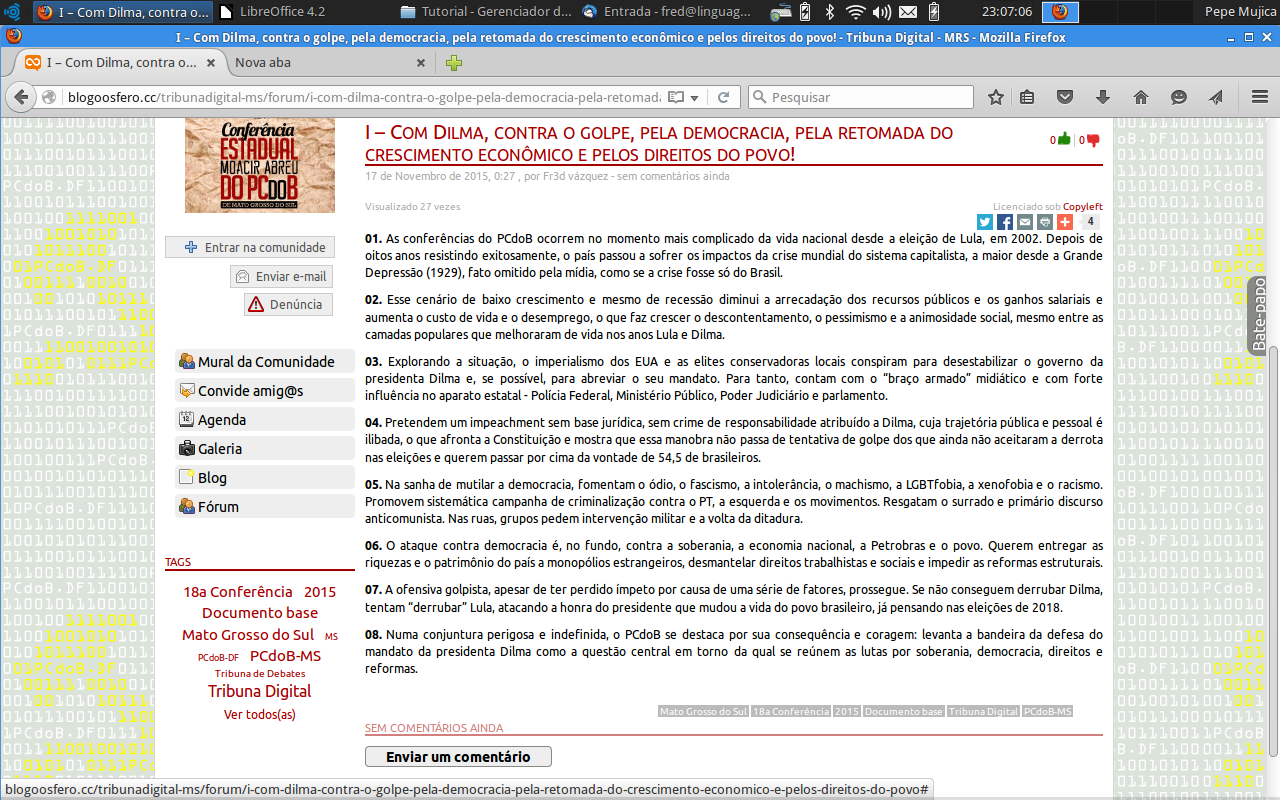Expand more sharing options plus button
1280x800 pixels.
click(x=1064, y=222)
